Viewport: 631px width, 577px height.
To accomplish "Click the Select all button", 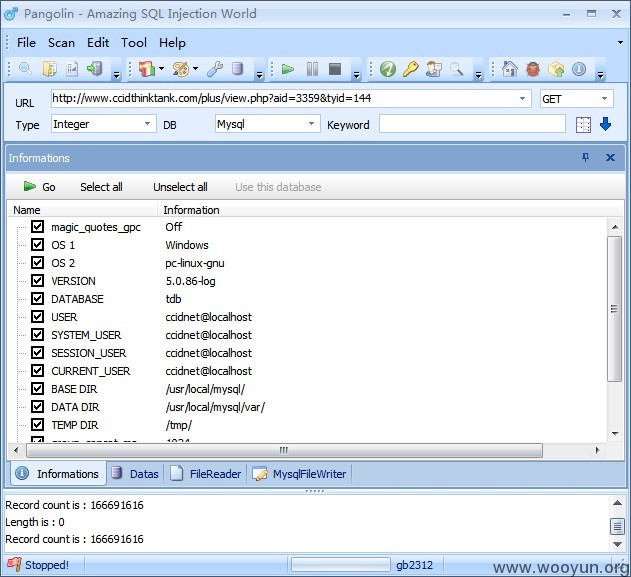I will [x=101, y=187].
